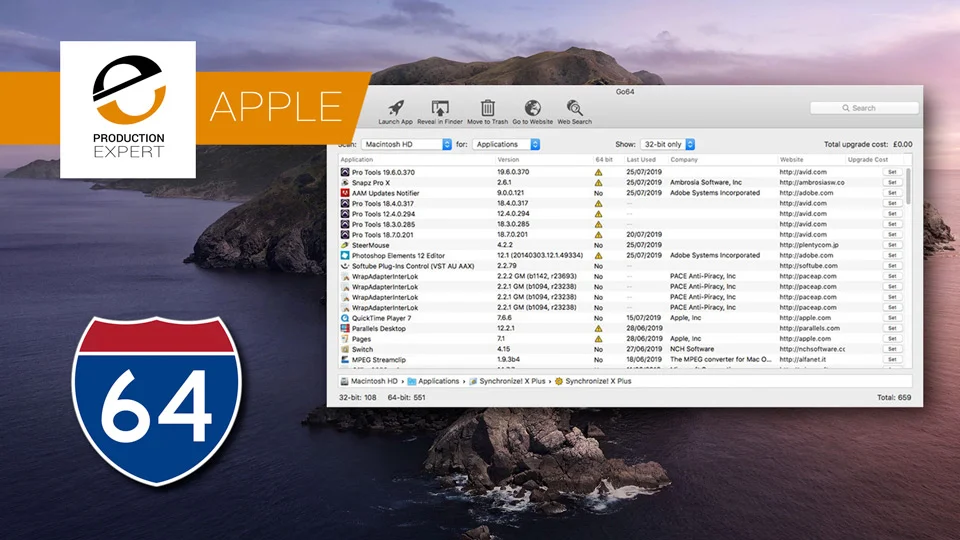Select the Photoshop Elements 12 Editor icon
Viewport: 960px width, 540px height.
click(345, 255)
